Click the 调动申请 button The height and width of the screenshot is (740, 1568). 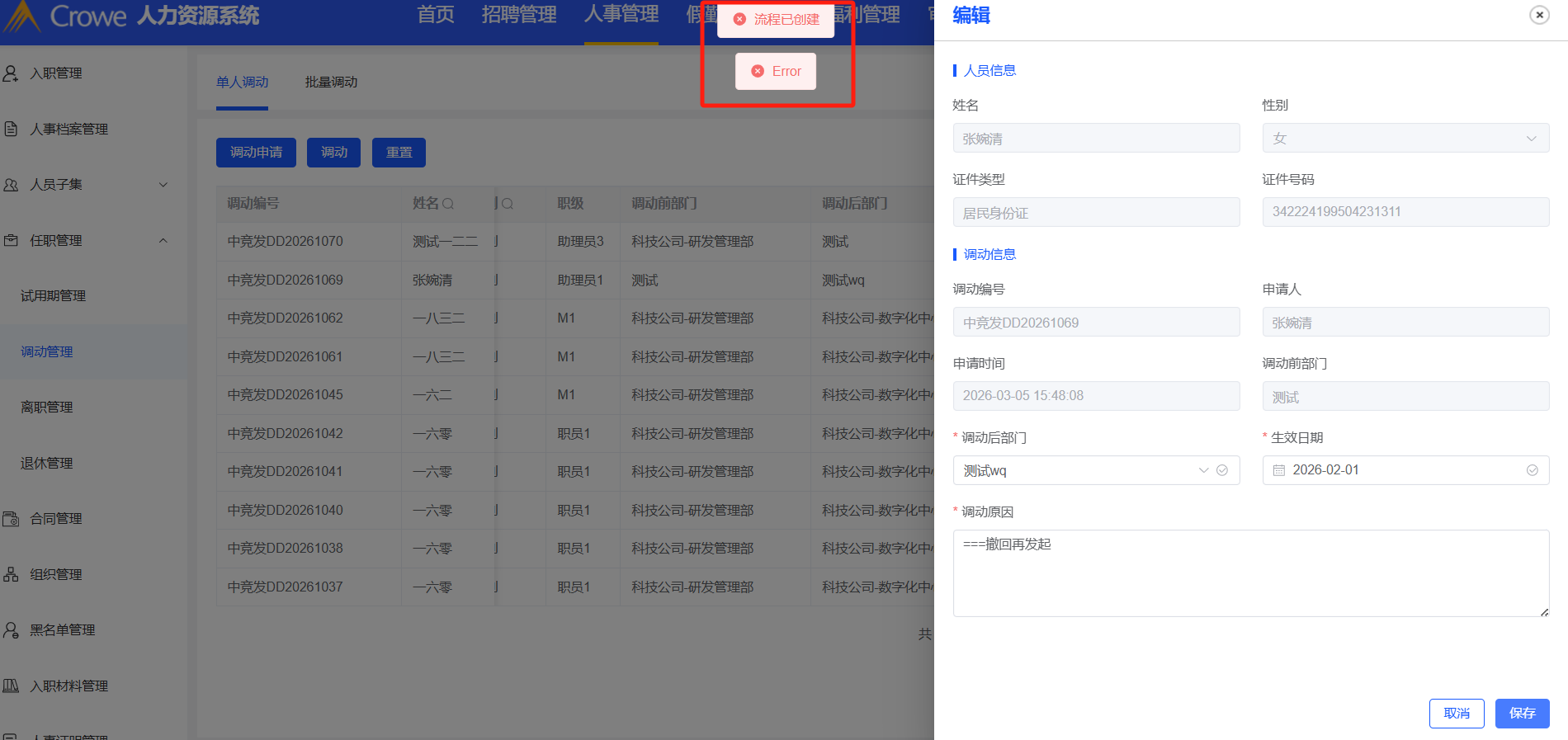tap(256, 153)
